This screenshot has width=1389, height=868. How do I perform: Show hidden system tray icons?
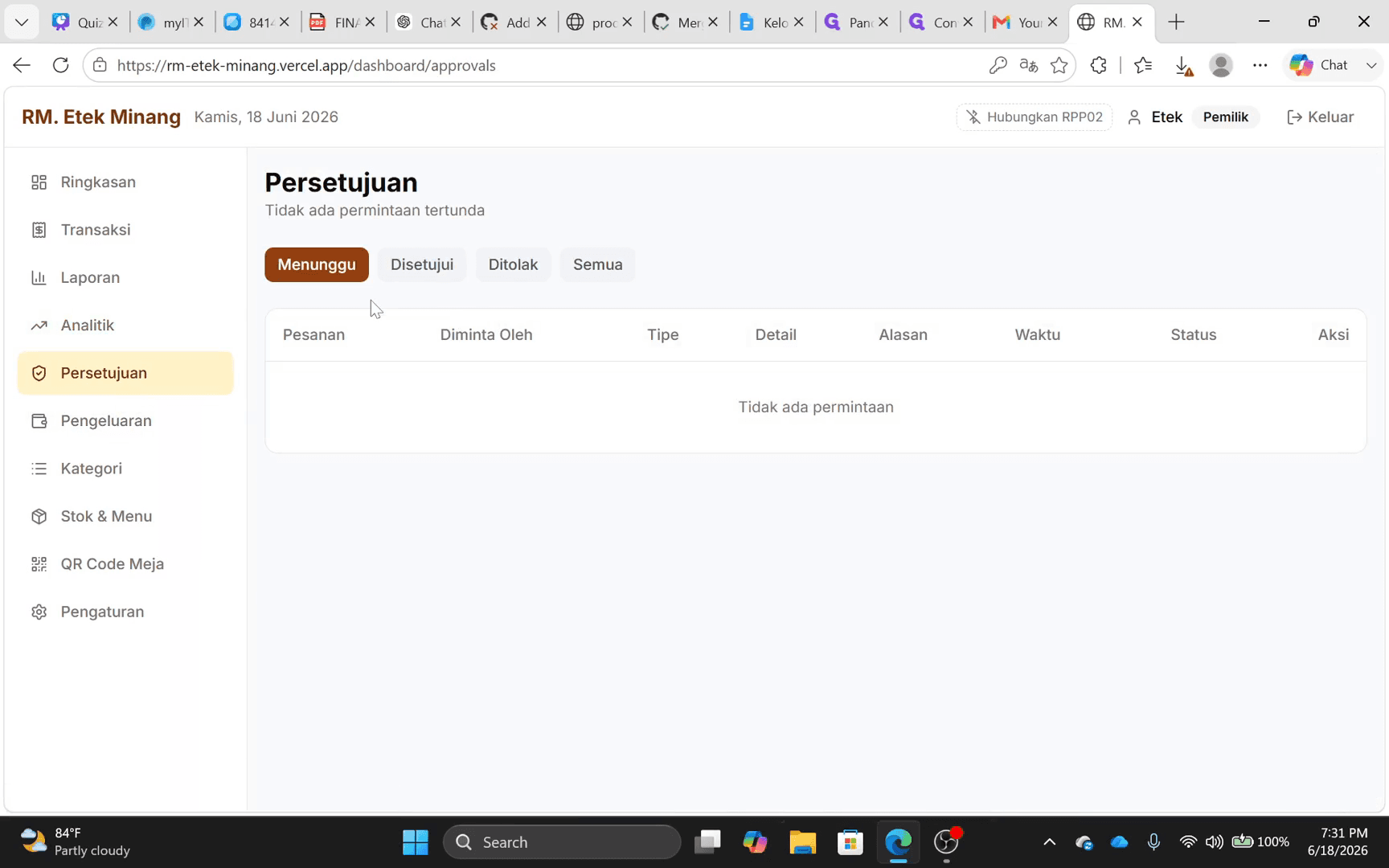(1049, 842)
